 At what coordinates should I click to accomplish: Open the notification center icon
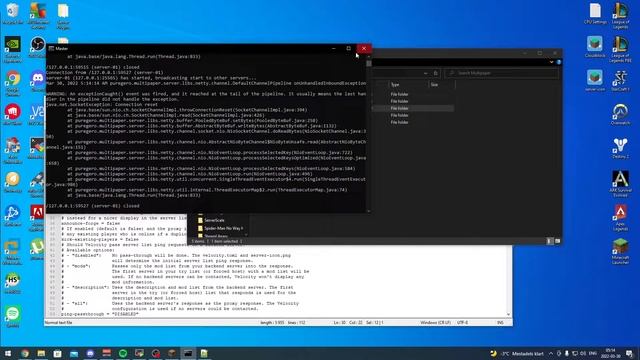point(630,353)
